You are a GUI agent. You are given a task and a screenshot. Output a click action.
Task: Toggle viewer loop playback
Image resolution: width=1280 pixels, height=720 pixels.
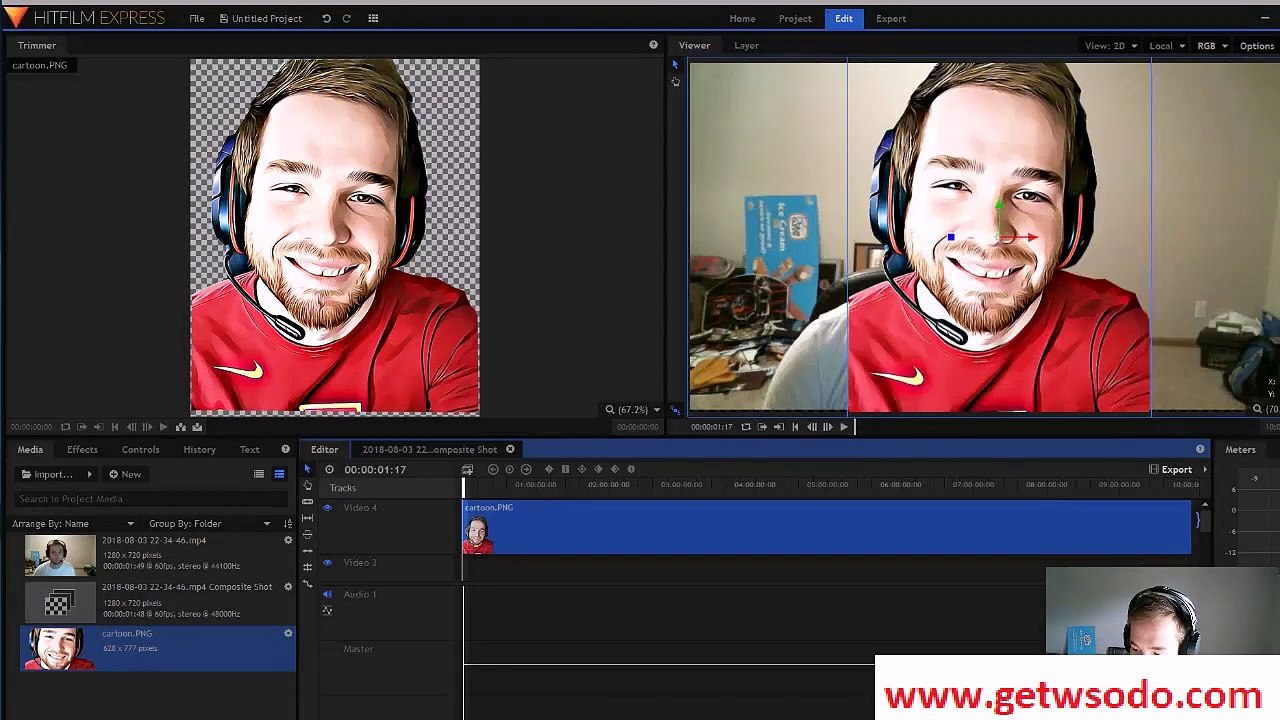[745, 427]
